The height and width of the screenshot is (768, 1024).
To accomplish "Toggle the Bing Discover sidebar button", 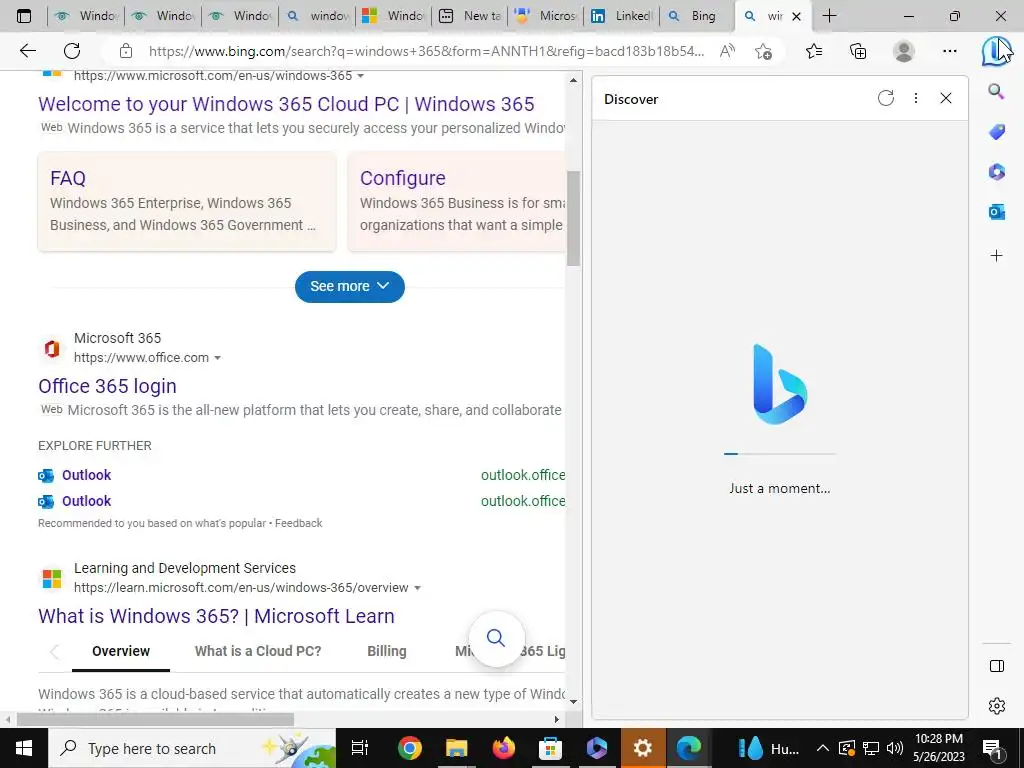I will pyautogui.click(x=997, y=51).
